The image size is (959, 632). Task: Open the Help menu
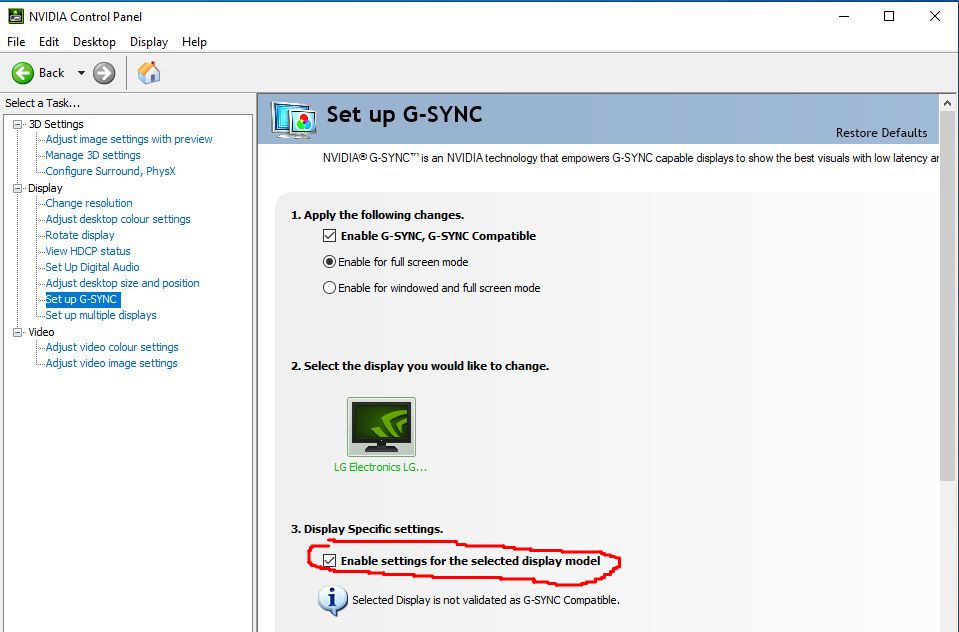click(194, 42)
